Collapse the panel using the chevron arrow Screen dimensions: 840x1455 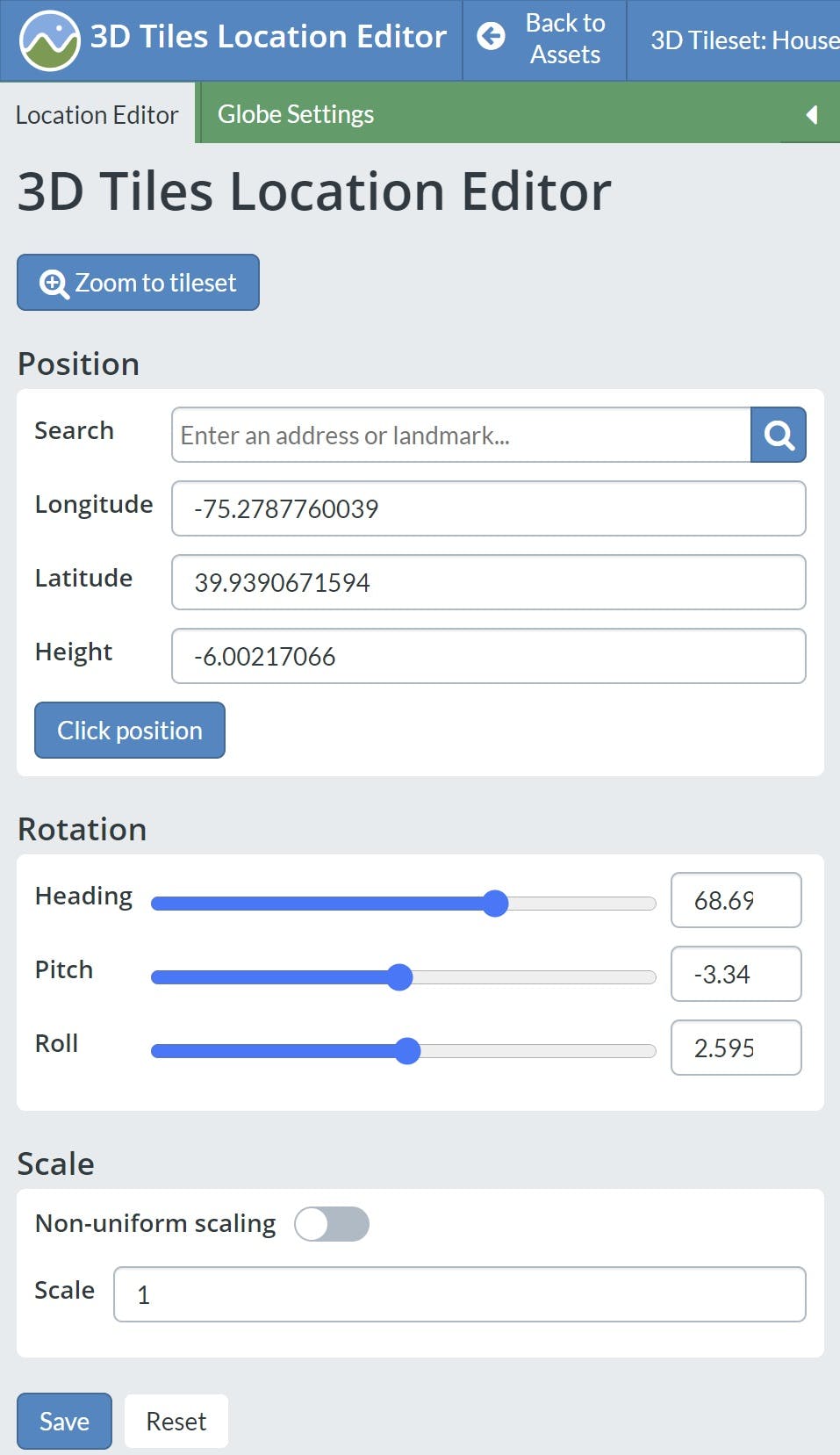(x=810, y=114)
